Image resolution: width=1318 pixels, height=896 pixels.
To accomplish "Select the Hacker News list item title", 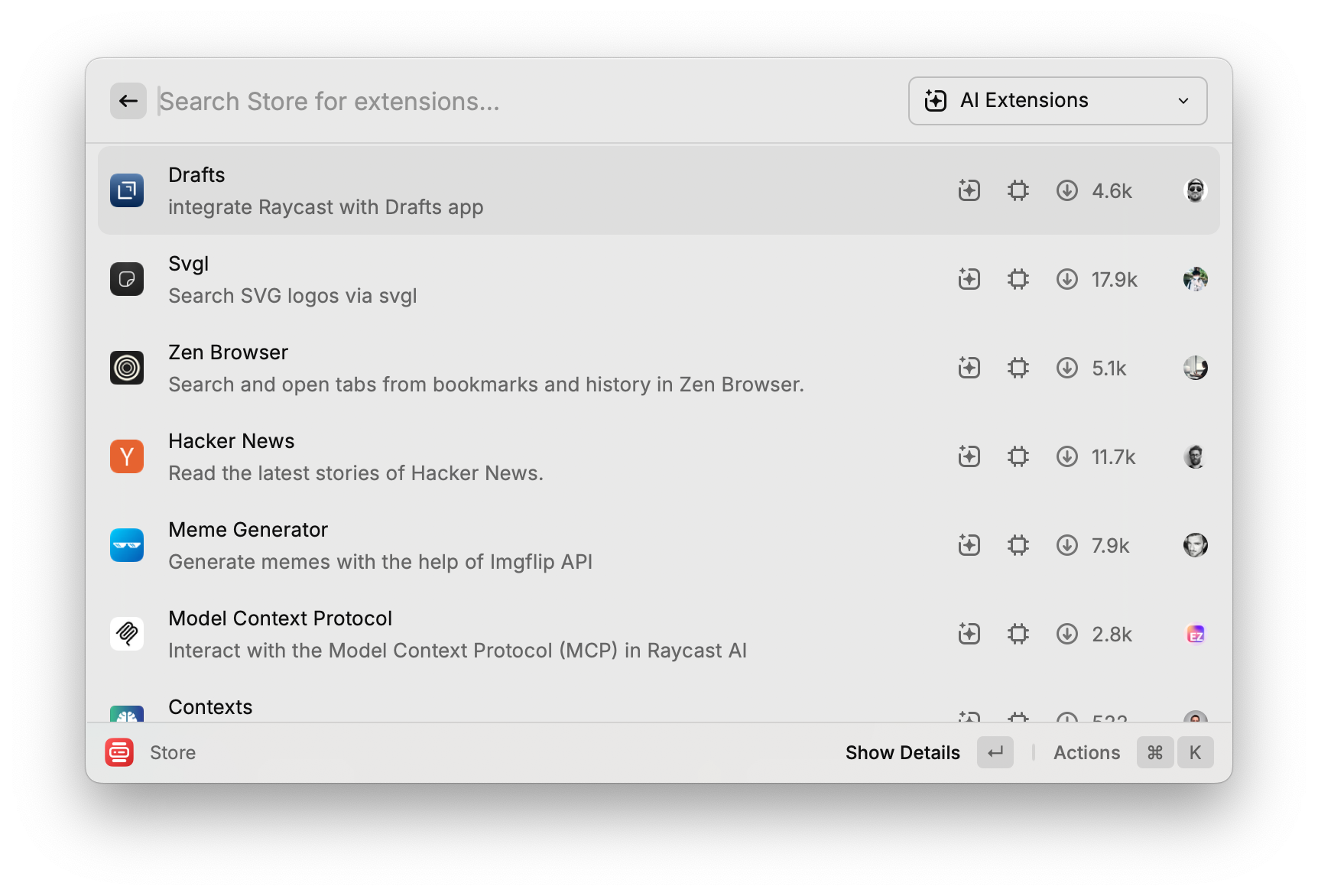I will (x=231, y=441).
